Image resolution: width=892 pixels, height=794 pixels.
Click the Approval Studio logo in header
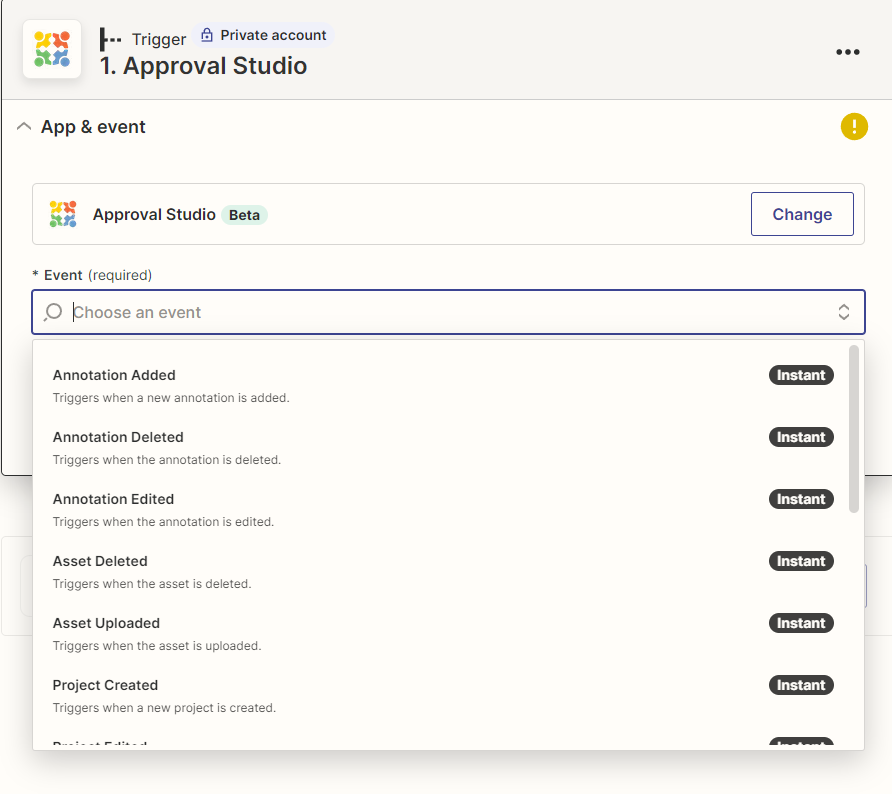[52, 50]
